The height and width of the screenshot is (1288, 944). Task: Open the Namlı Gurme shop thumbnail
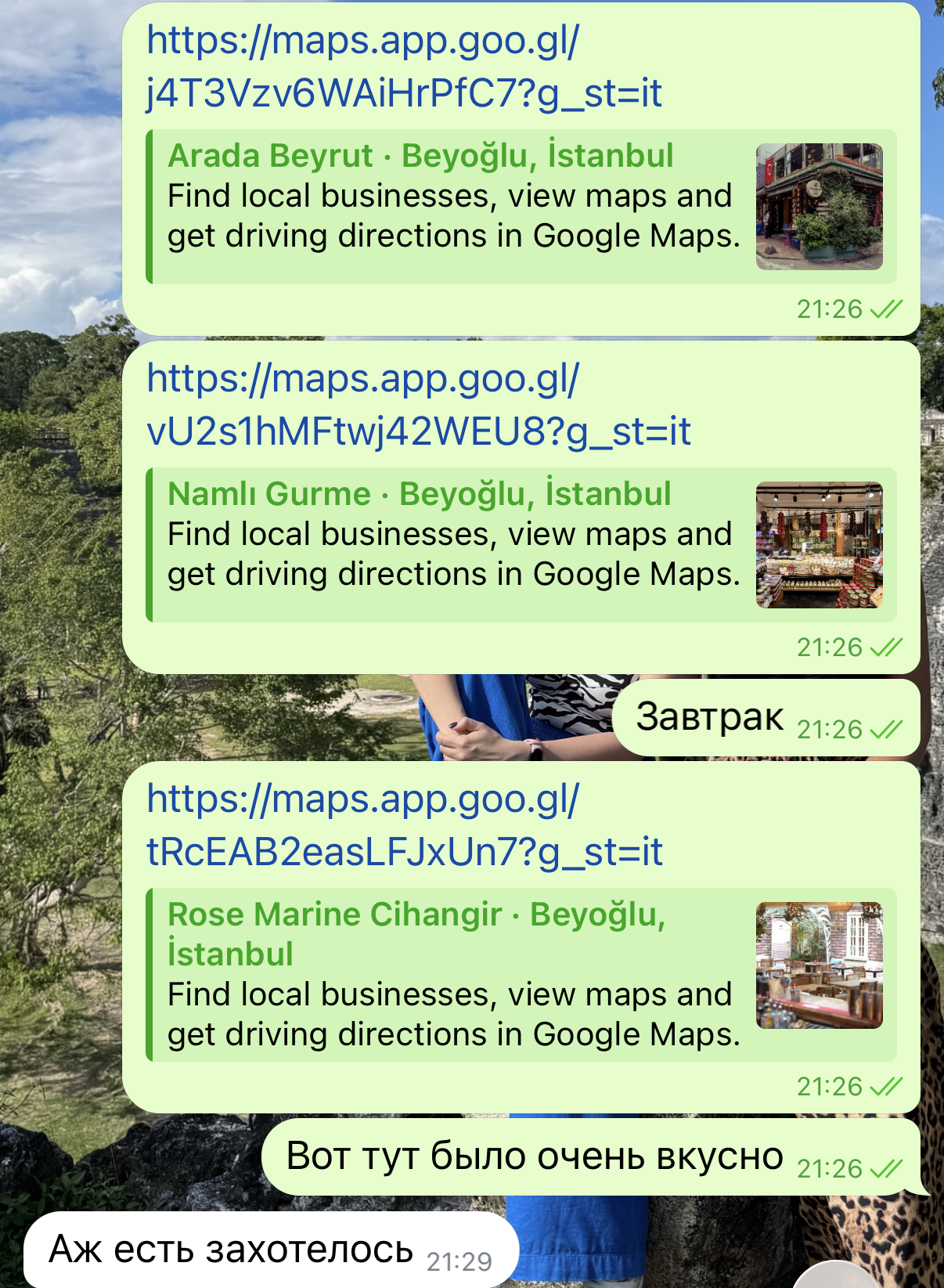819,545
